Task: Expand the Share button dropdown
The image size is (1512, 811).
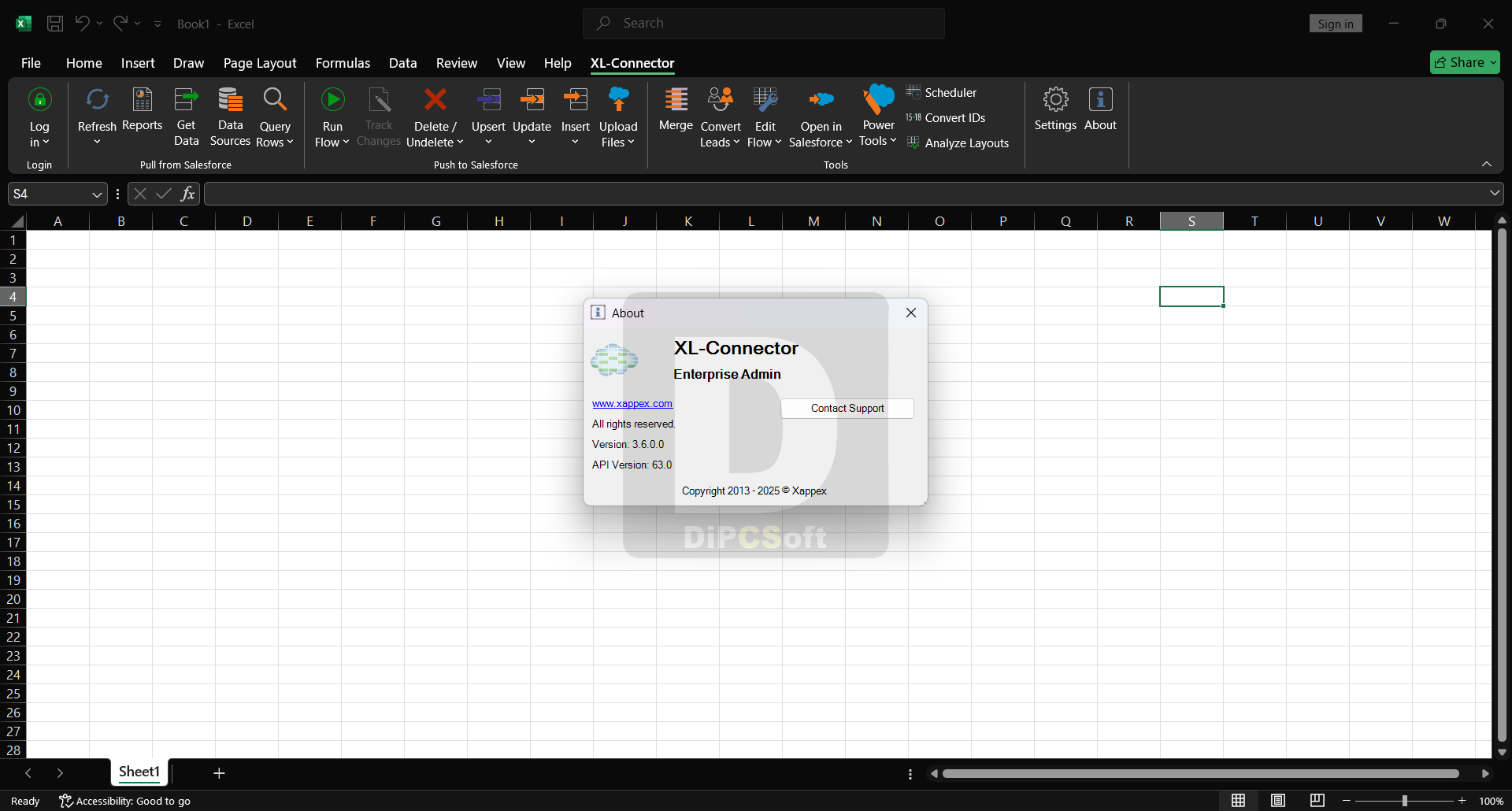Action: point(1493,62)
